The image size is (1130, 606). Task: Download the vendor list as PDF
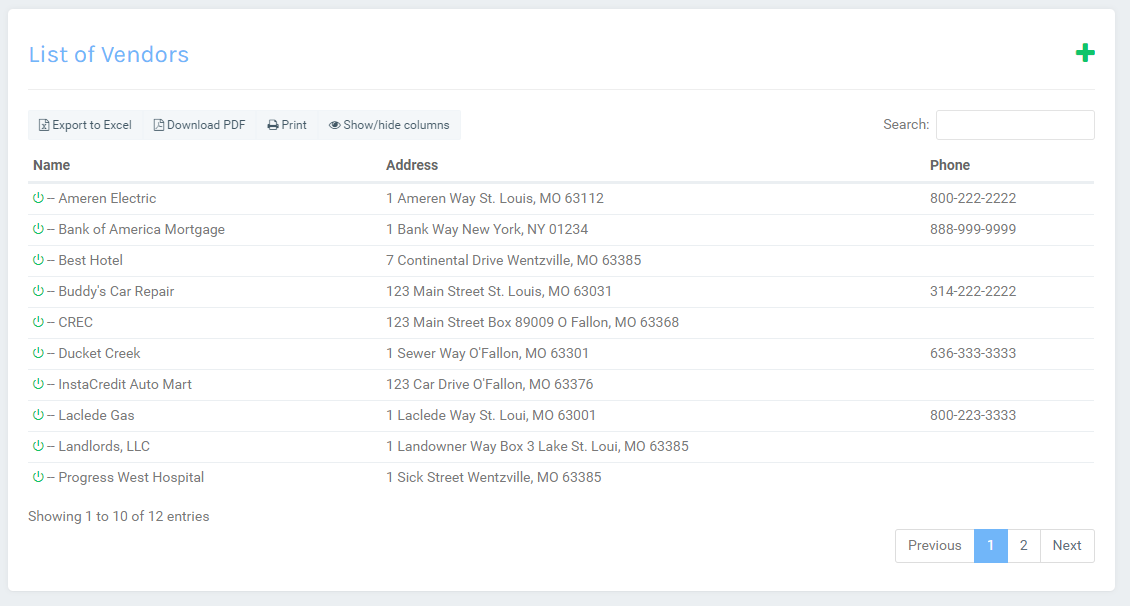[199, 125]
